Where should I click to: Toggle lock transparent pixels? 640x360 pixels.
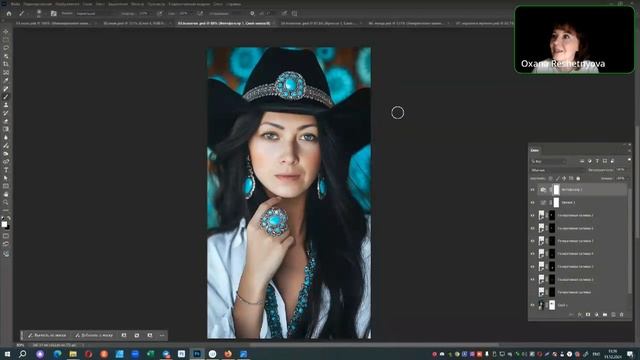[551, 178]
